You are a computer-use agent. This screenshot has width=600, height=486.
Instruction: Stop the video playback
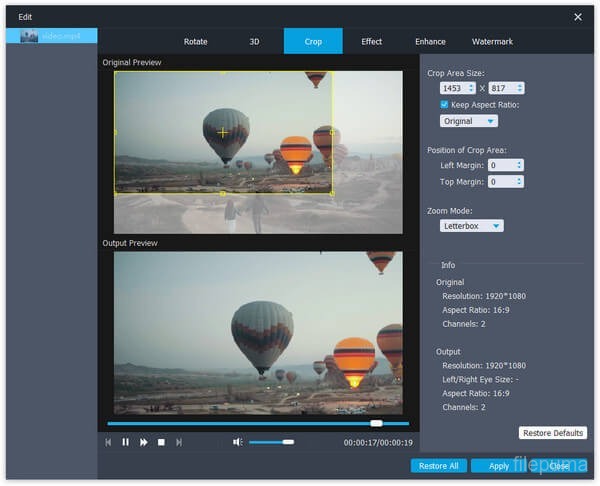161,442
